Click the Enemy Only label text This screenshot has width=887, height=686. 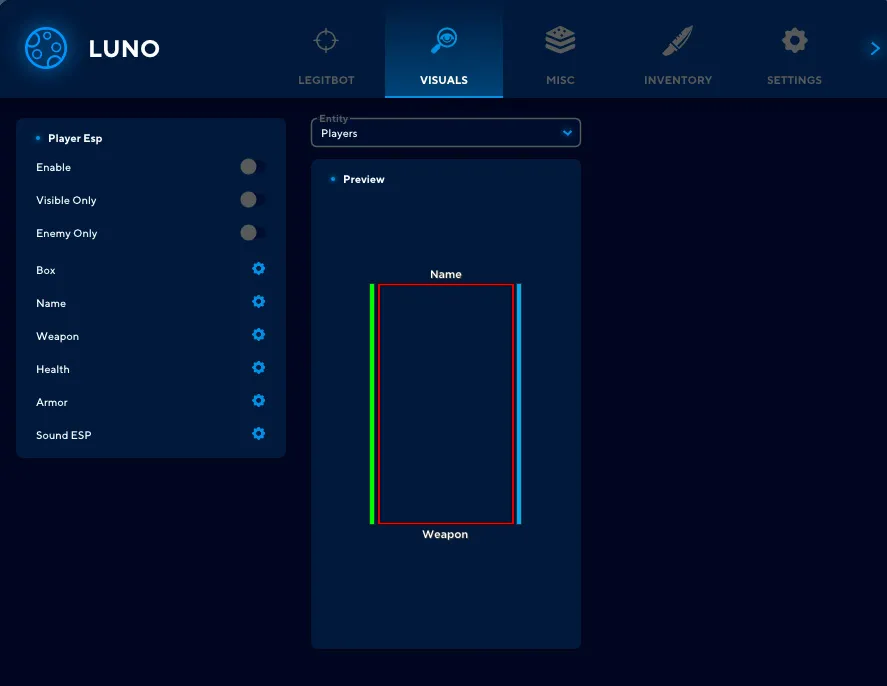tap(67, 234)
